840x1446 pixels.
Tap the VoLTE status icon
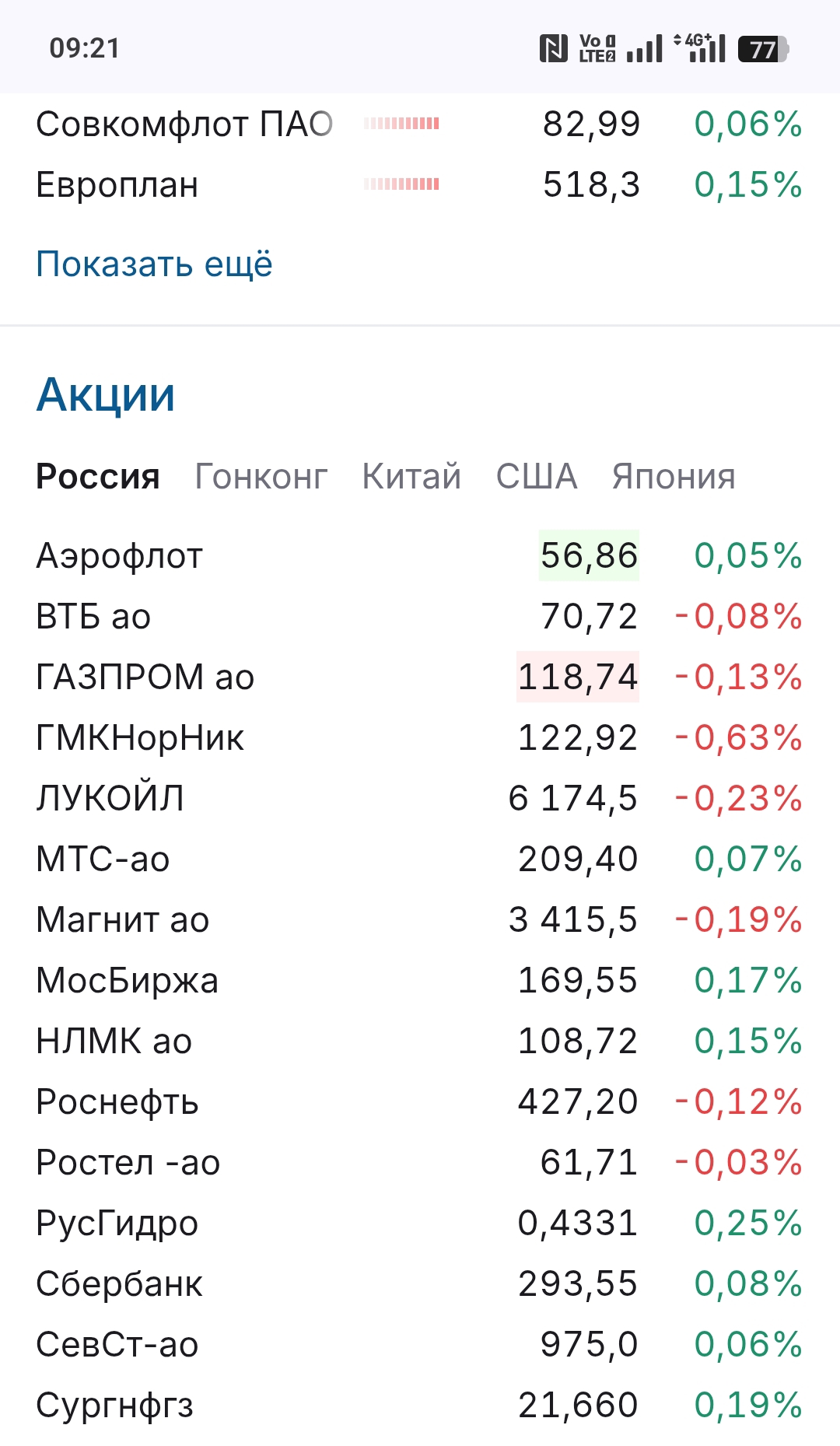point(597,49)
